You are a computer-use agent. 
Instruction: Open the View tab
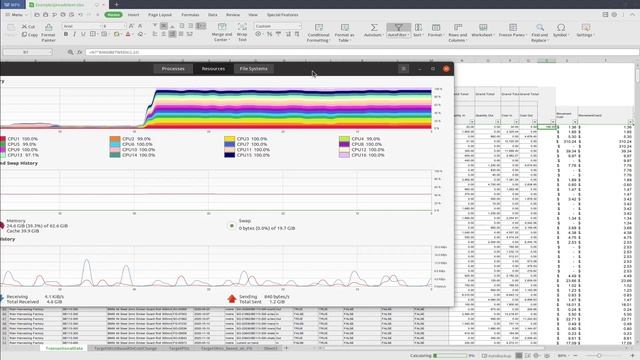253,15
